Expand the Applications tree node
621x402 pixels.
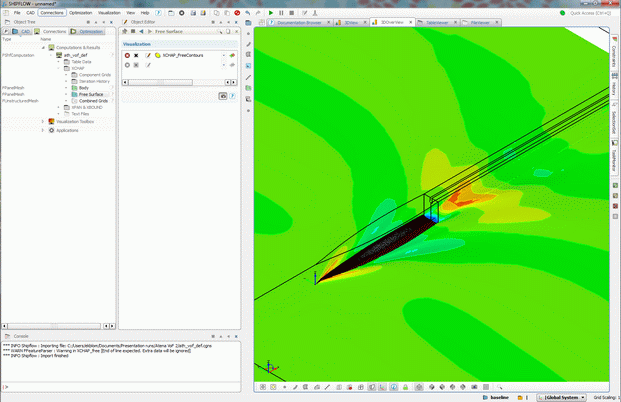pyautogui.click(x=43, y=130)
